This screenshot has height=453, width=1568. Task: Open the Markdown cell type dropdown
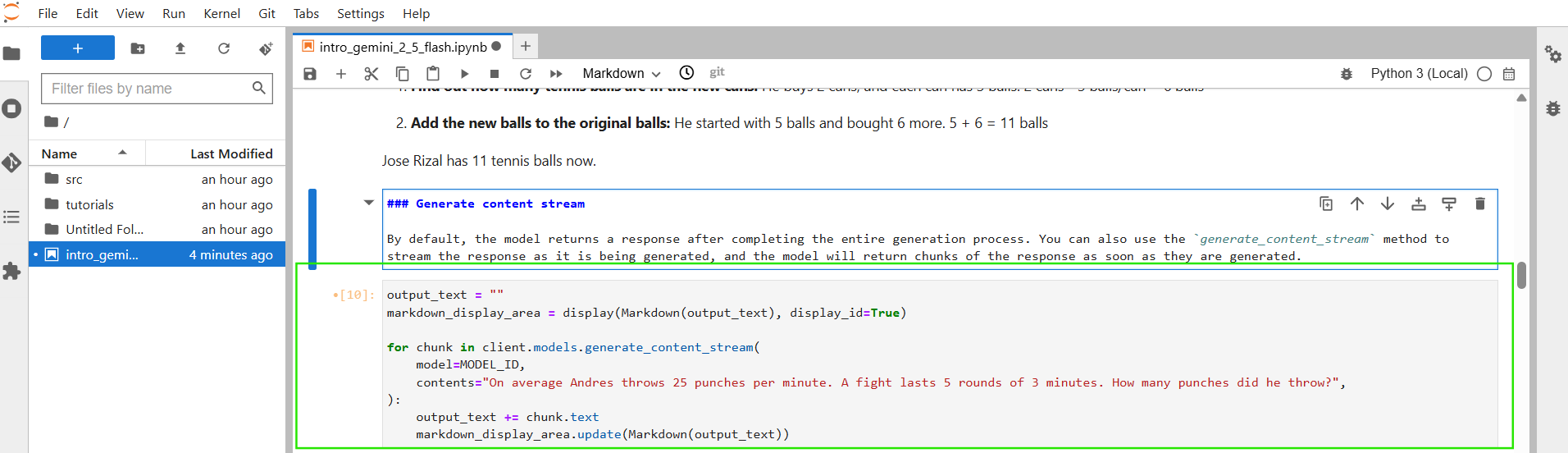click(x=621, y=74)
